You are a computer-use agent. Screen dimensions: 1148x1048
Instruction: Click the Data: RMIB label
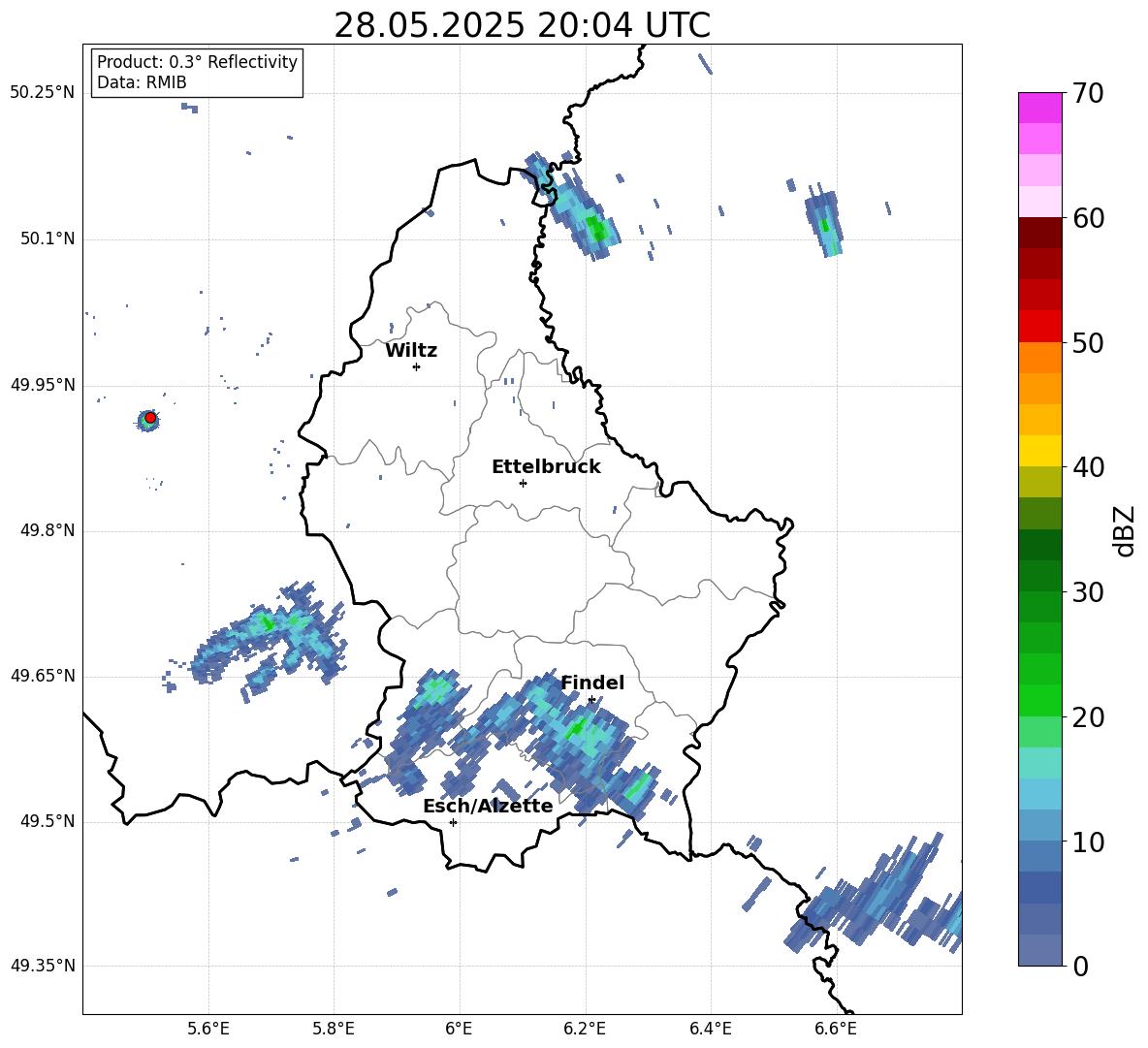[x=142, y=82]
